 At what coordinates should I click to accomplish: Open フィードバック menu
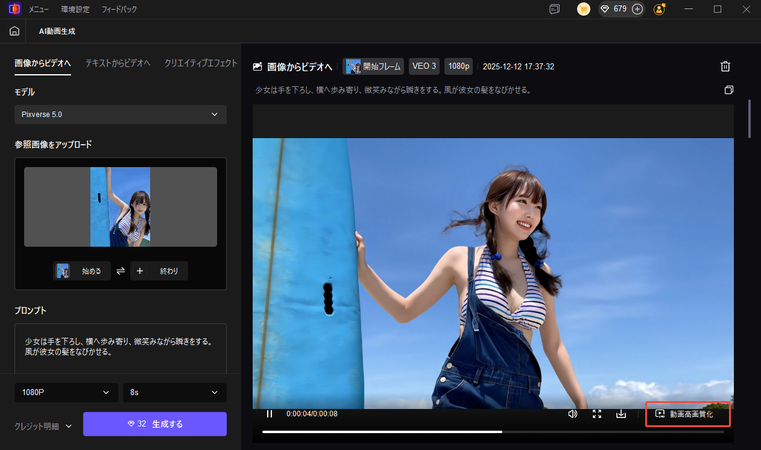coord(119,9)
